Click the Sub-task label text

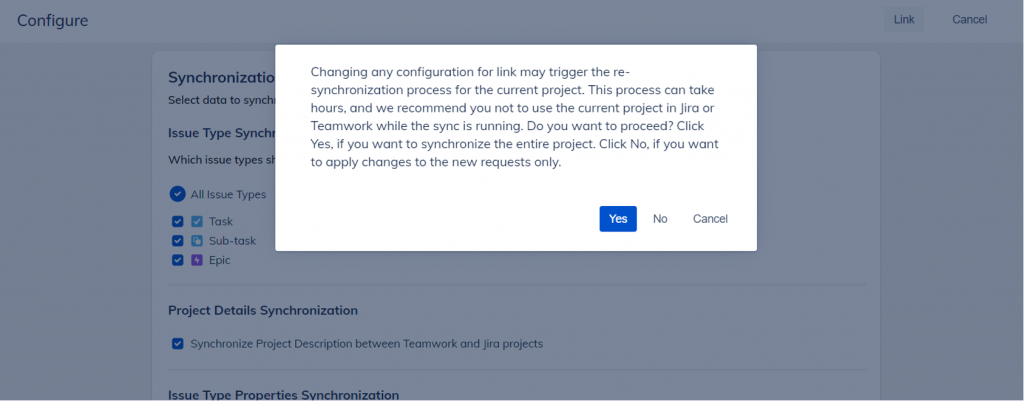point(231,241)
